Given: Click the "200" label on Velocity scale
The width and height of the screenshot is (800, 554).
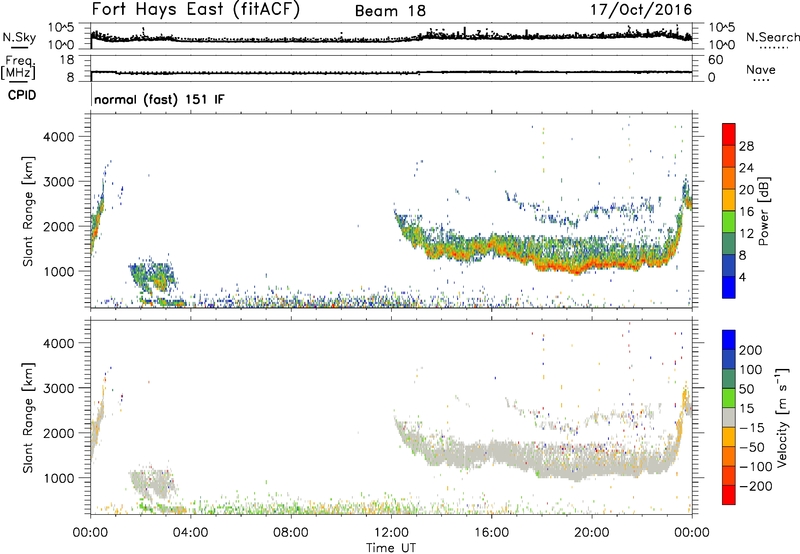Looking at the screenshot, I should (751, 350).
